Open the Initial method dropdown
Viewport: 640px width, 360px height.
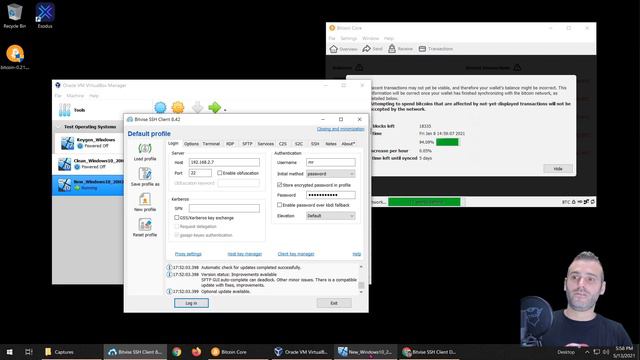click(x=331, y=174)
